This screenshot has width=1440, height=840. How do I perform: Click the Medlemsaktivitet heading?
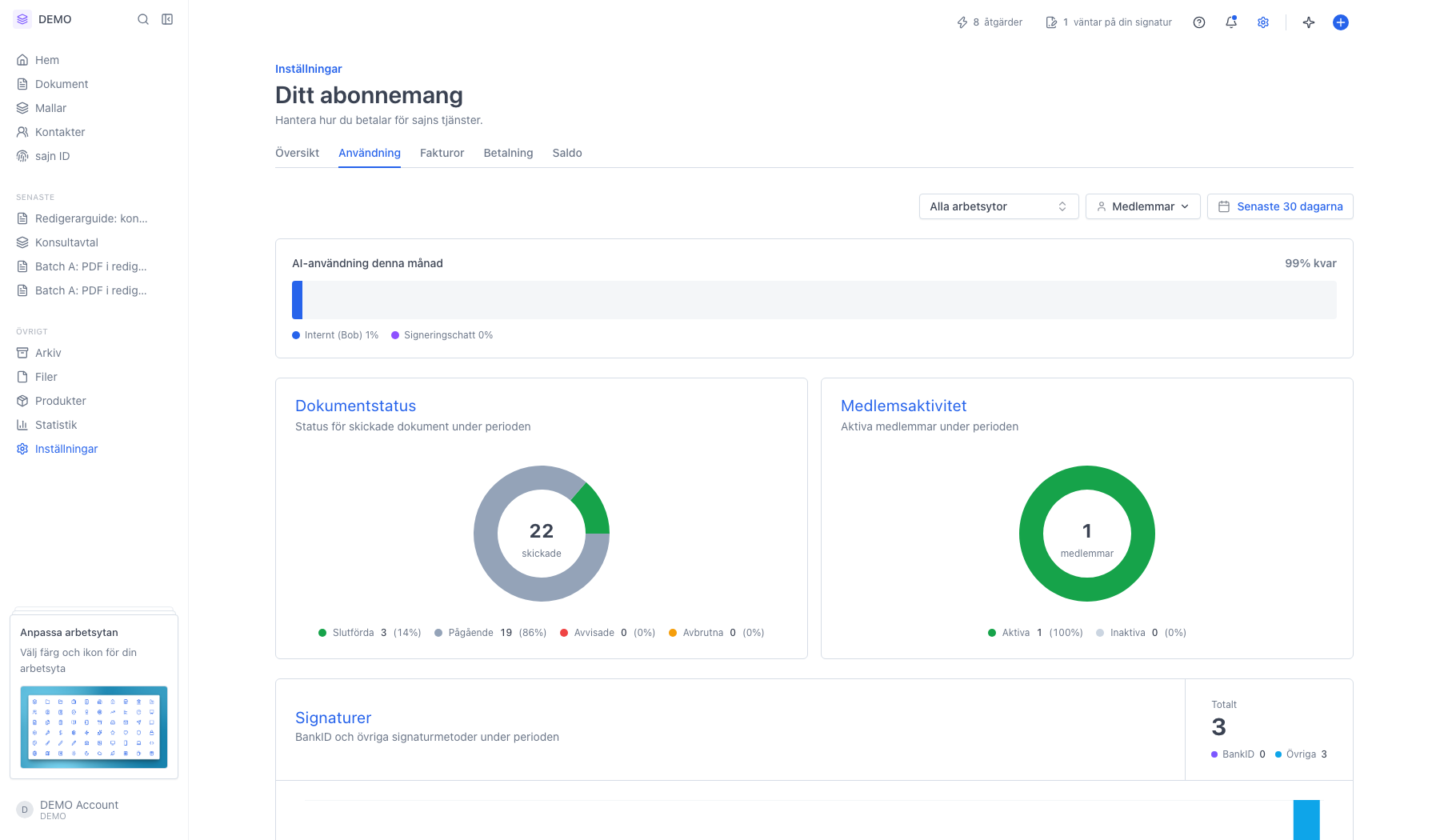pos(903,406)
